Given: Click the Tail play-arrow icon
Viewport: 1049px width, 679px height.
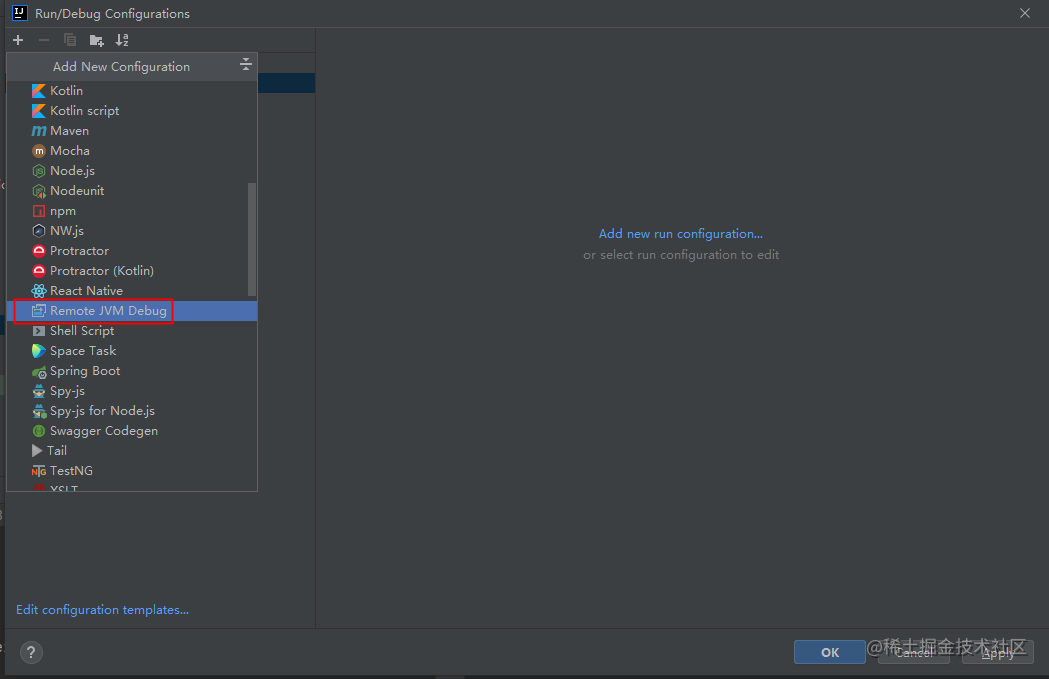Looking at the screenshot, I should 37,451.
